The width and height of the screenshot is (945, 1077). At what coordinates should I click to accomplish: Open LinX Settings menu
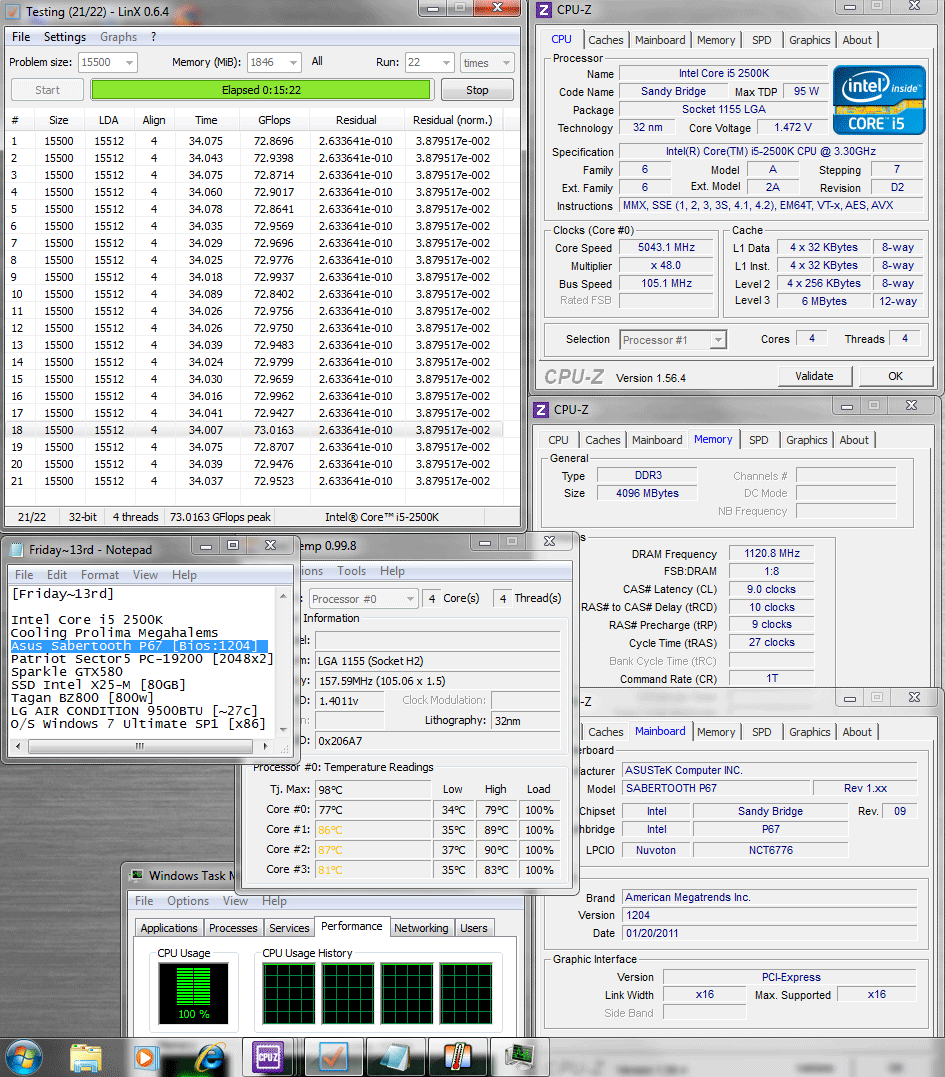pos(65,37)
